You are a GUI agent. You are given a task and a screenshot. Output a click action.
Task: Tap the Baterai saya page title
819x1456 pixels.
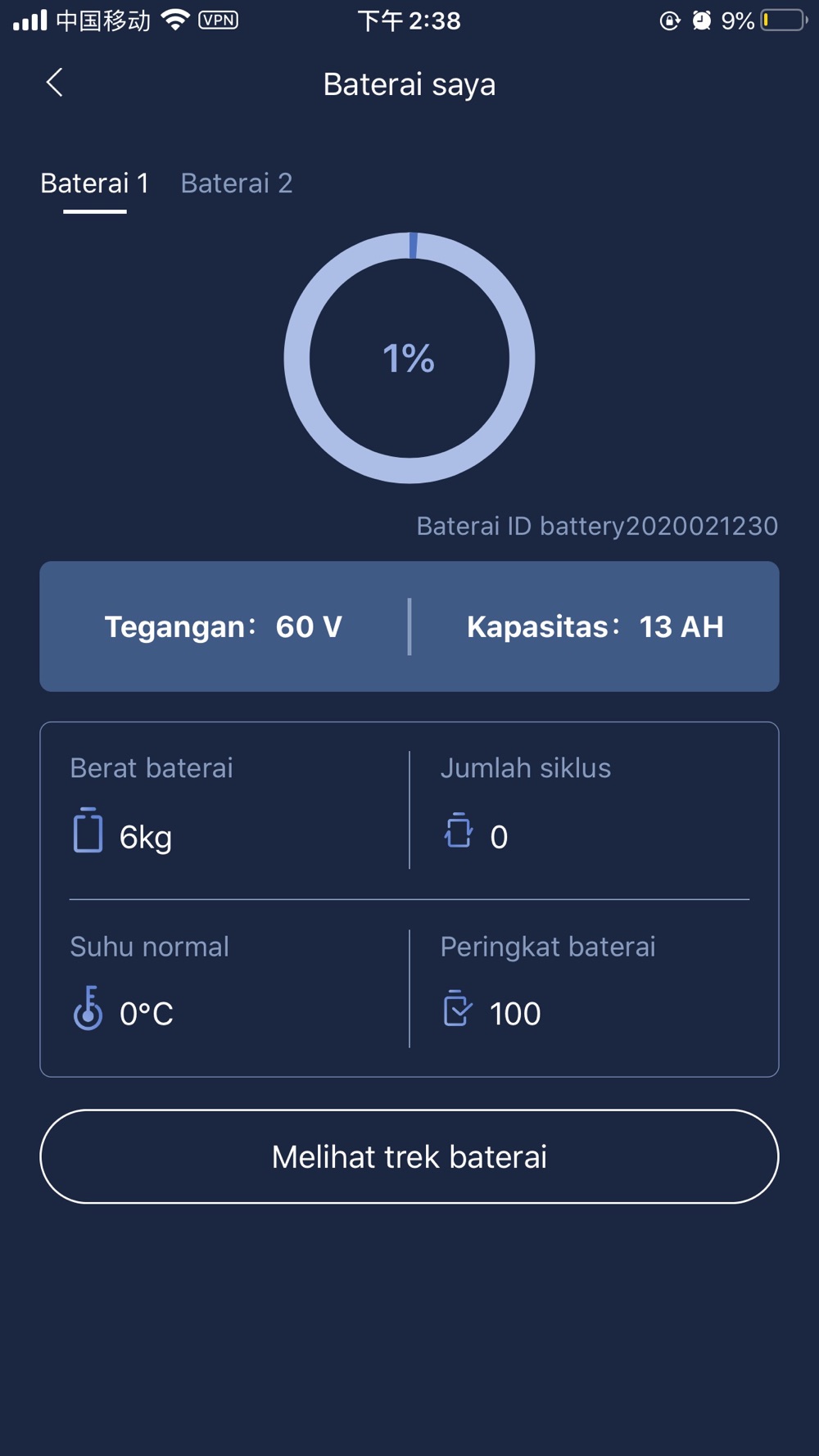pyautogui.click(x=409, y=84)
